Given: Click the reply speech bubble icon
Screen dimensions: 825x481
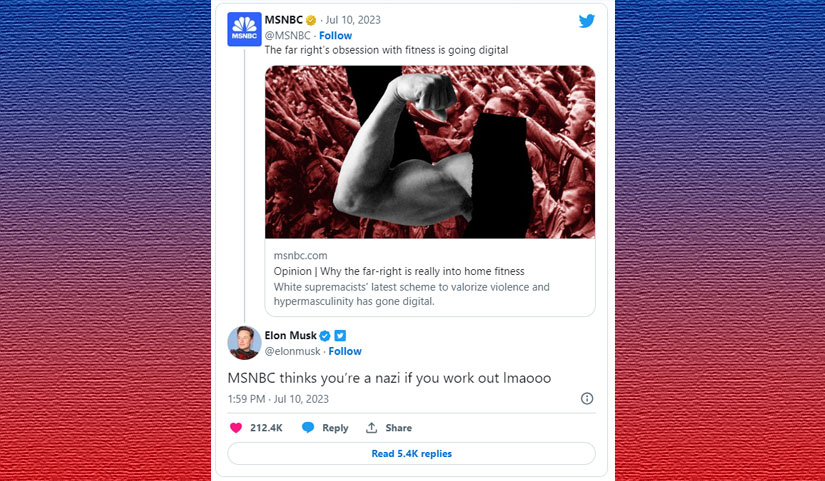Looking at the screenshot, I should 308,428.
